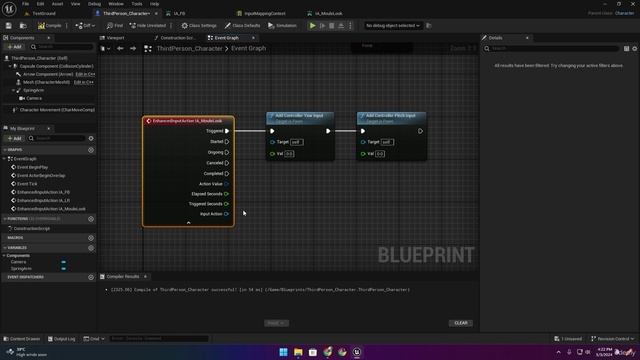Viewport: 640px width, 360px height.
Task: Focus the Components search field
Action: pyautogui.click(x=61, y=47)
